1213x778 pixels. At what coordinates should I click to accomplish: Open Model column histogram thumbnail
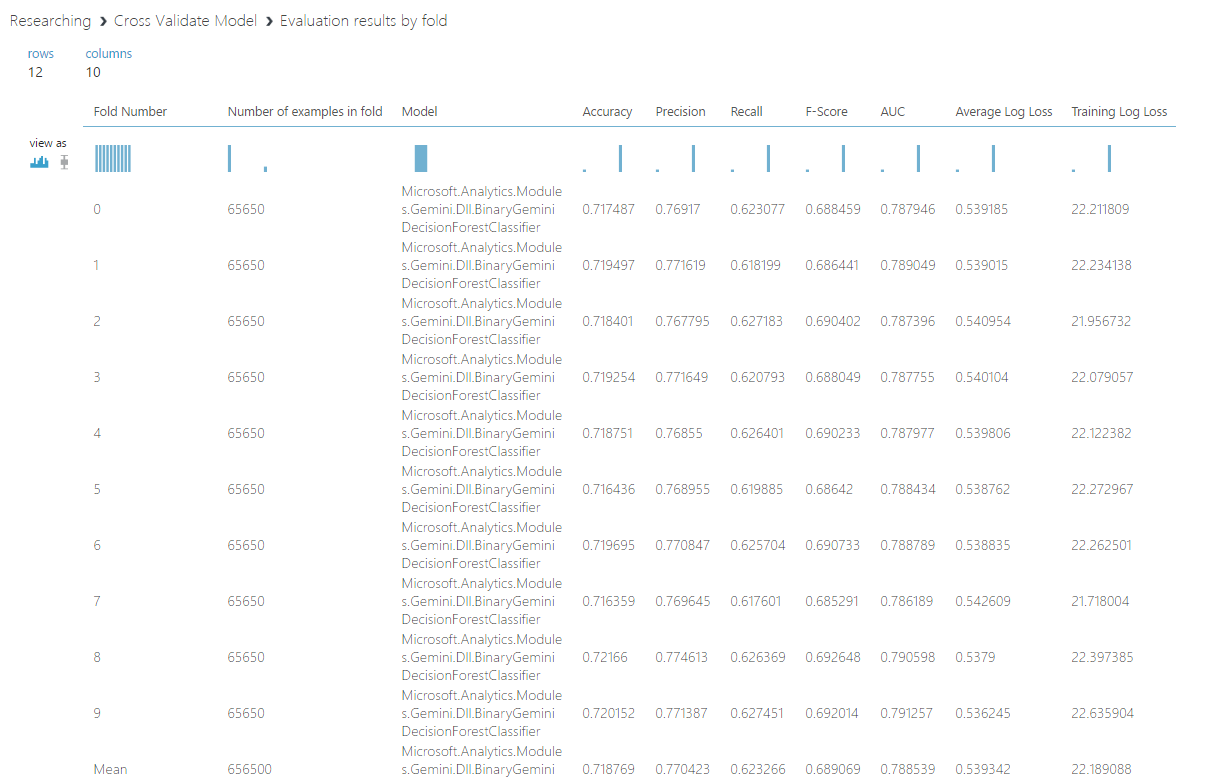[x=421, y=158]
